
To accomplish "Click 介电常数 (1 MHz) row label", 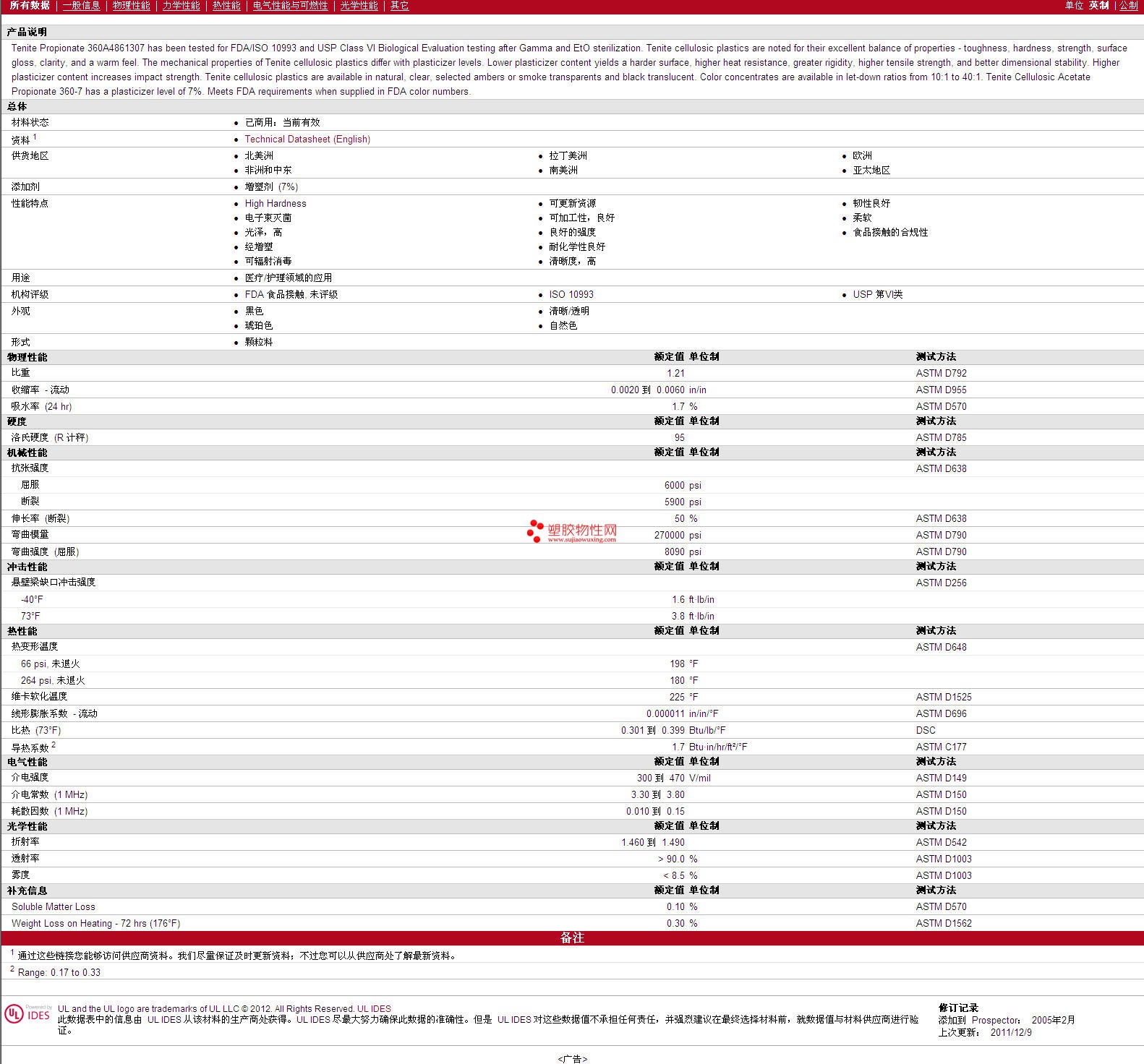I will coord(49,794).
